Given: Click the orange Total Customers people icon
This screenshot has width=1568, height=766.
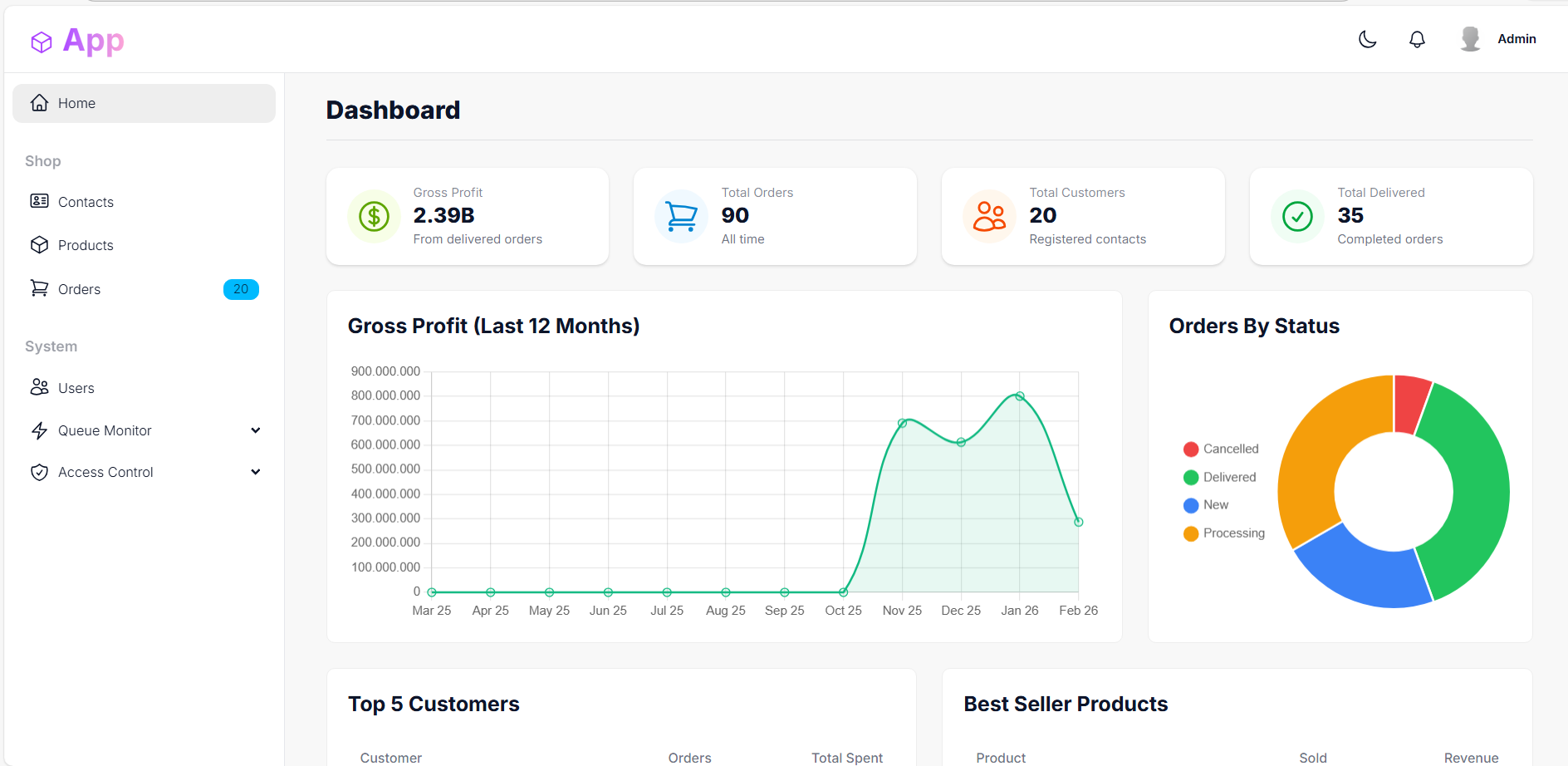Looking at the screenshot, I should [x=989, y=217].
